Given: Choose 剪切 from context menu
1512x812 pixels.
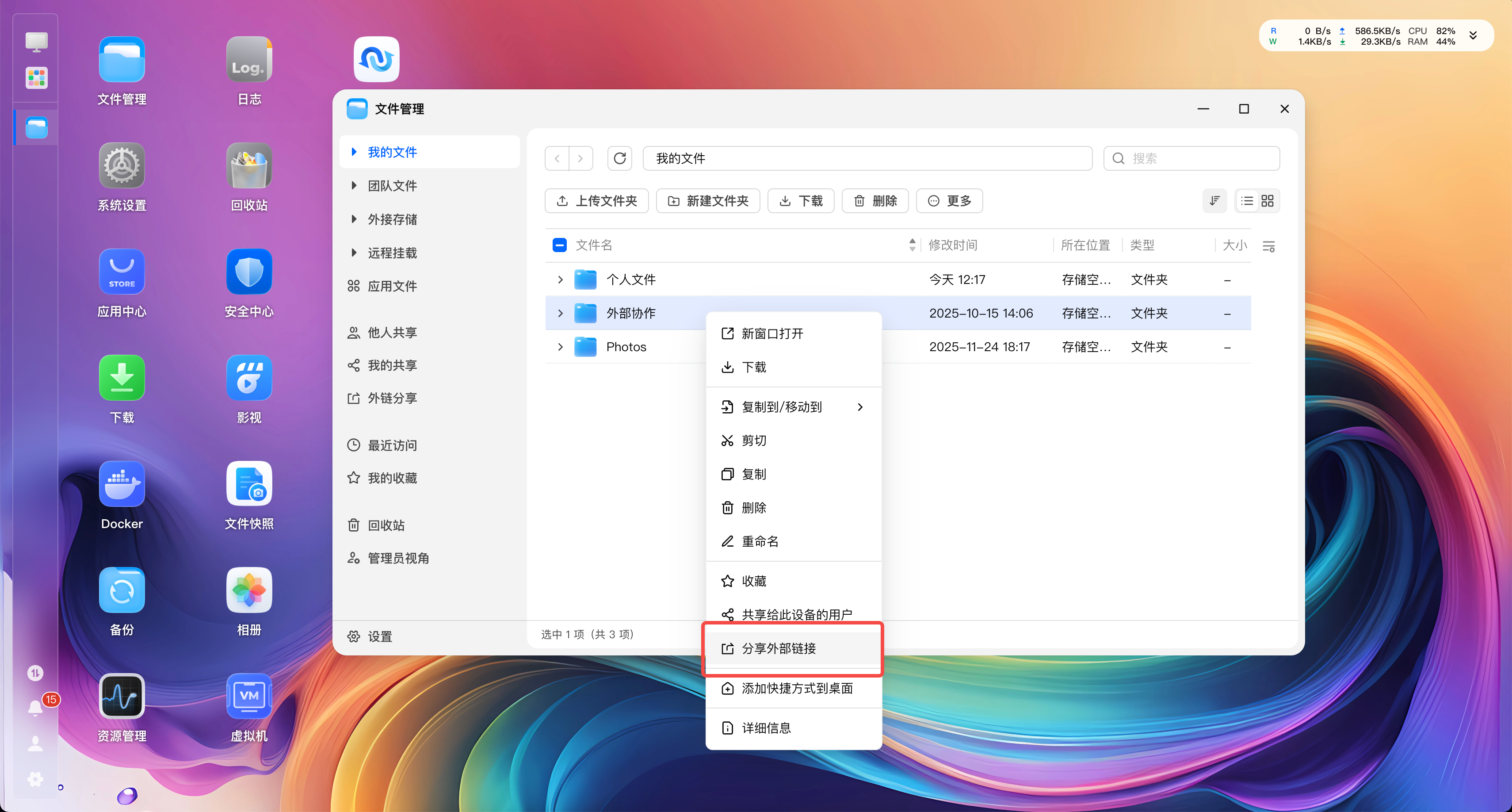Looking at the screenshot, I should tap(794, 440).
